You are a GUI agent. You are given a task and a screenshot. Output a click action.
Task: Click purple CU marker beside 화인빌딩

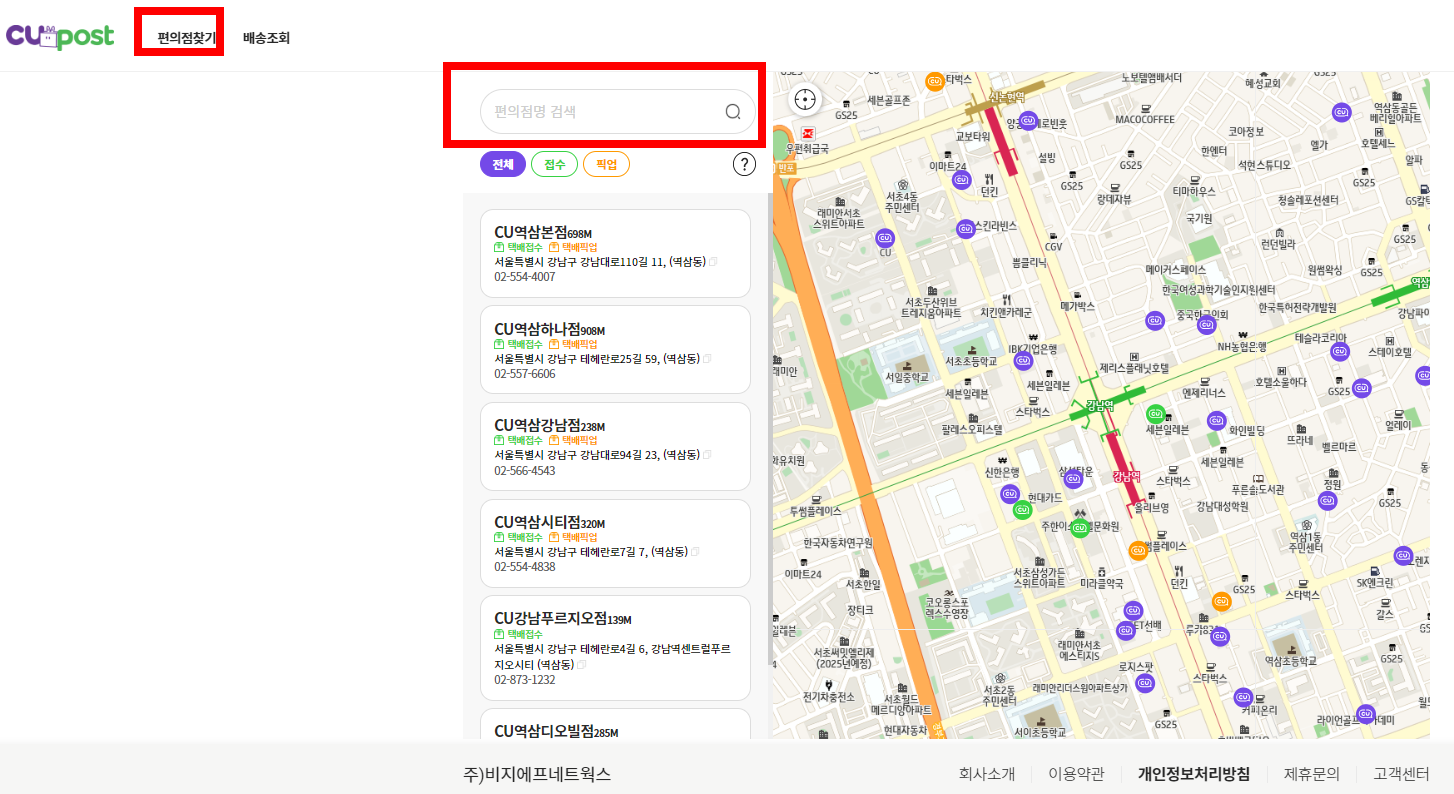point(1216,421)
